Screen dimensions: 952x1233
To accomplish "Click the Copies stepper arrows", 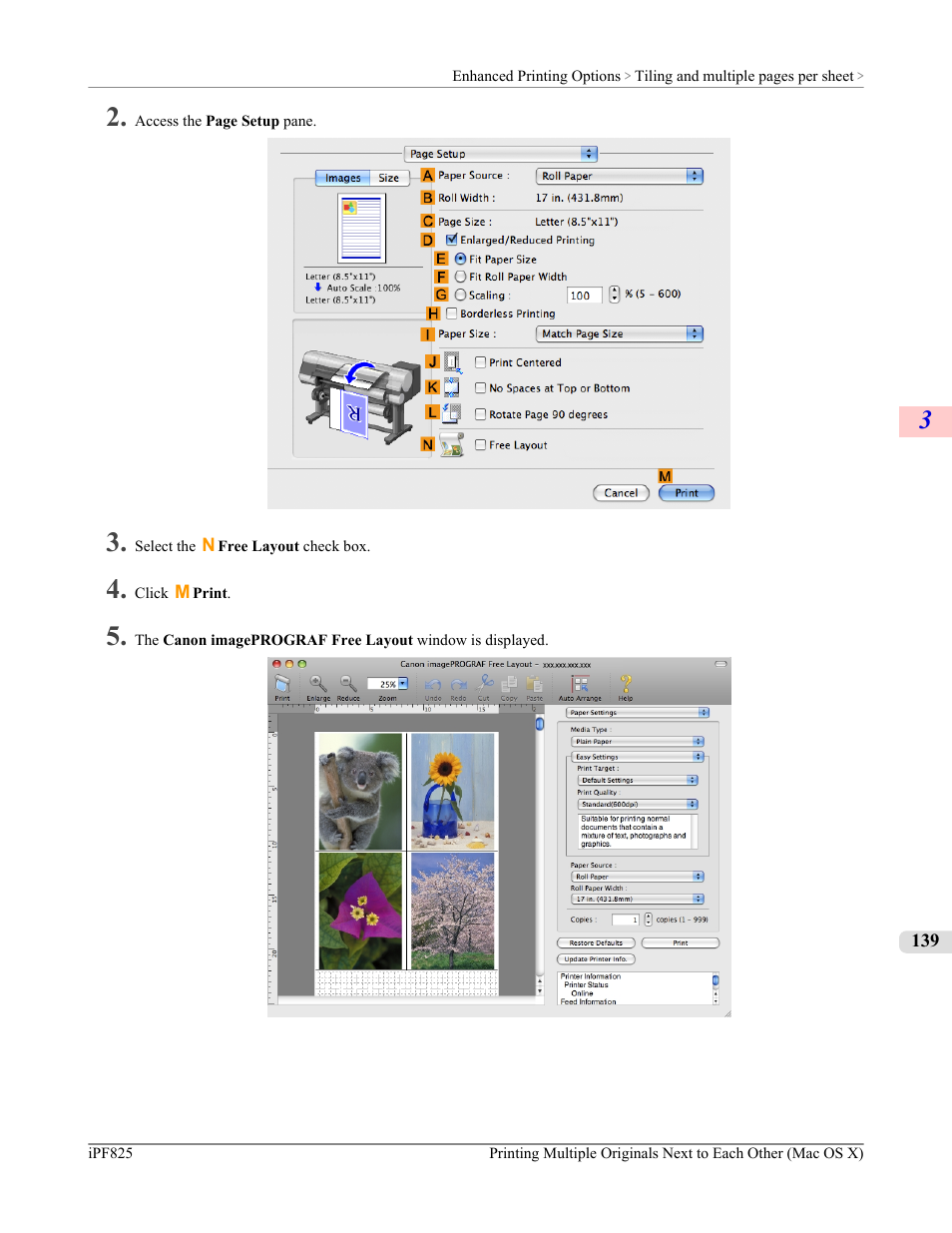I will [x=648, y=920].
